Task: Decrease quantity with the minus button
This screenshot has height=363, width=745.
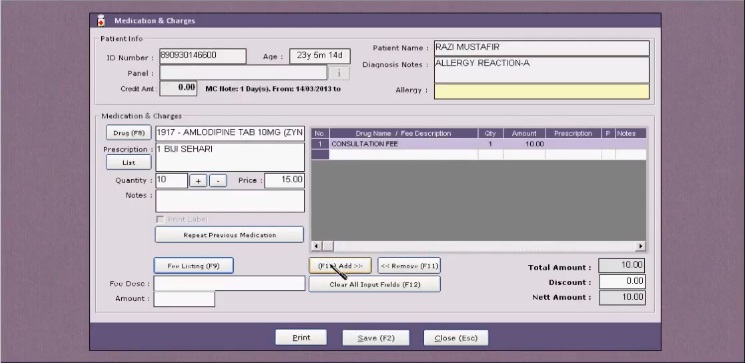Action: tap(218, 181)
